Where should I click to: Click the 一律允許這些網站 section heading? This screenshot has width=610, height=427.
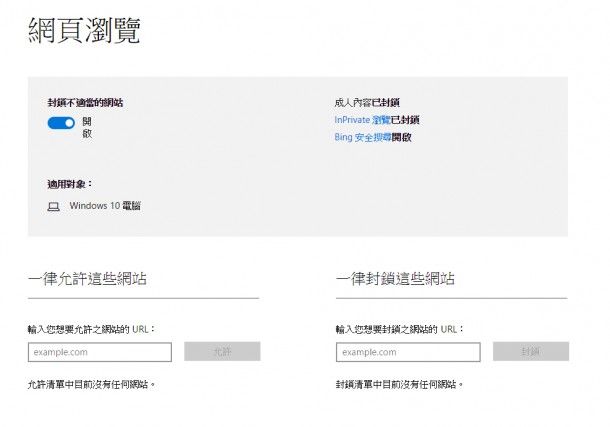(93, 279)
